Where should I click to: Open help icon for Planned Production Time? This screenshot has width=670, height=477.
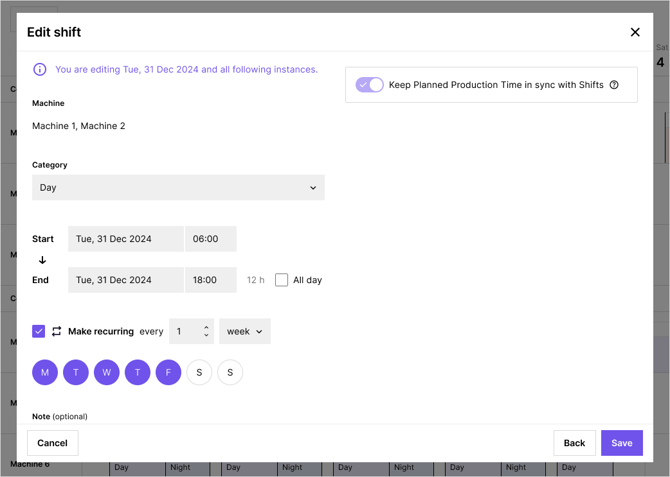pos(614,85)
